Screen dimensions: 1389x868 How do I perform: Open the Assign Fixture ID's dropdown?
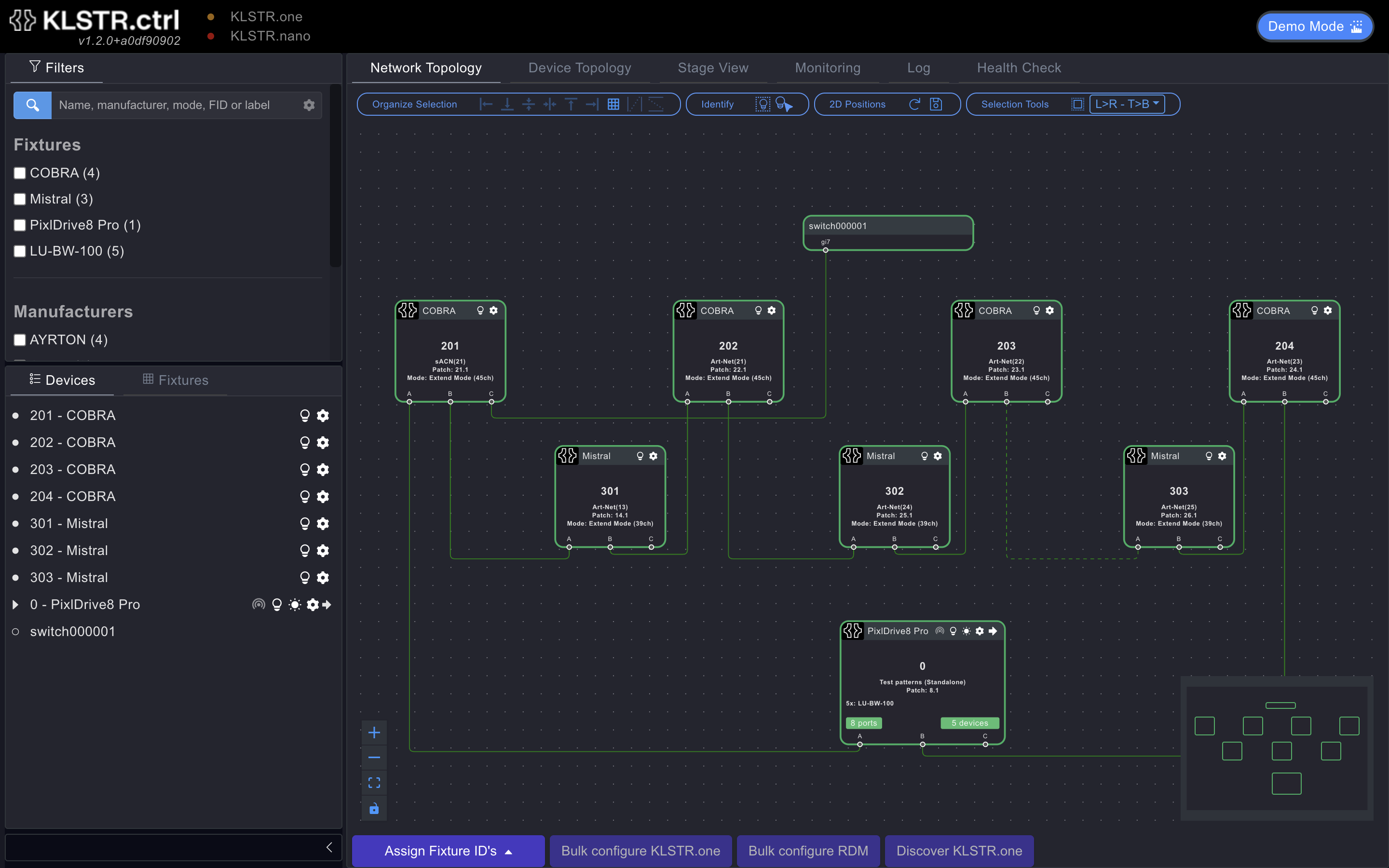448,851
